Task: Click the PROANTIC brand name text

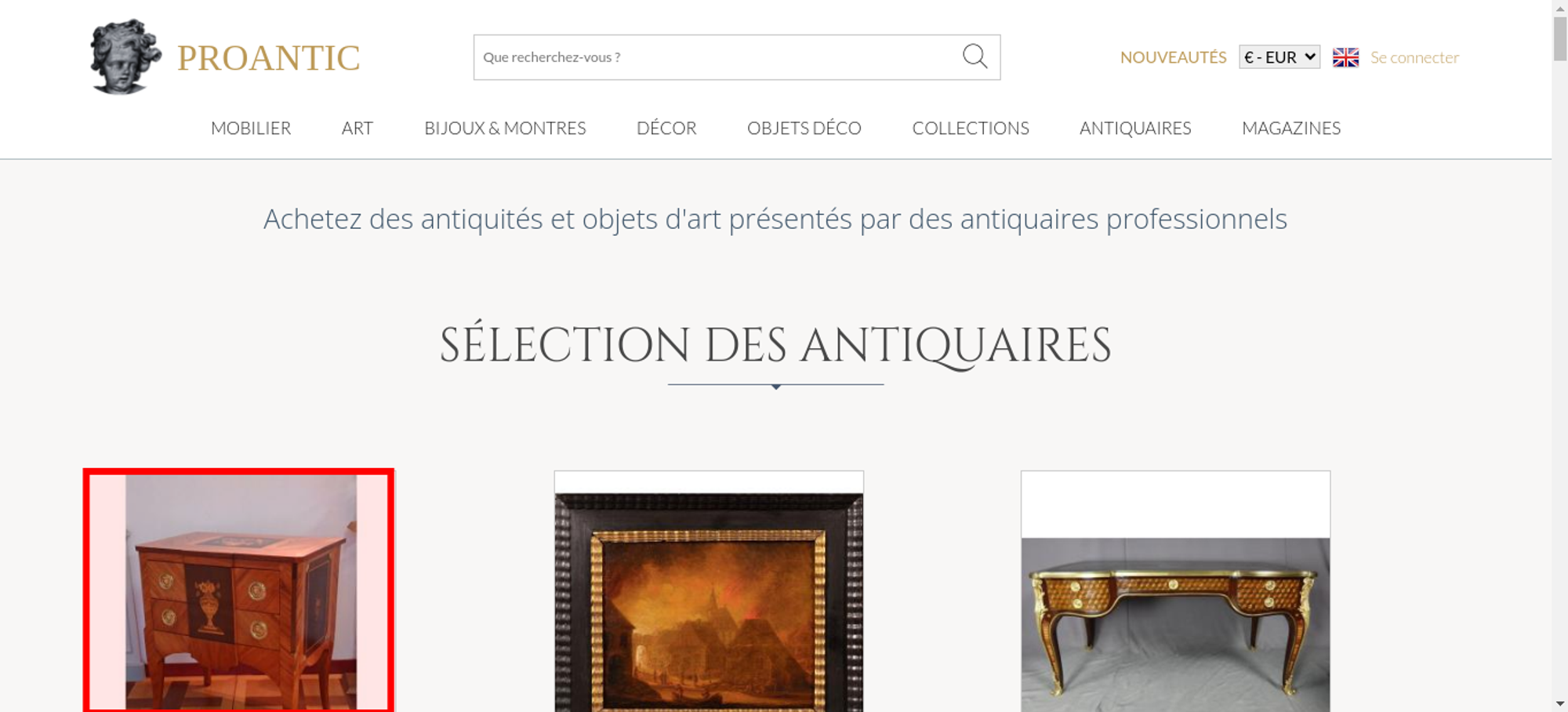Action: click(268, 58)
